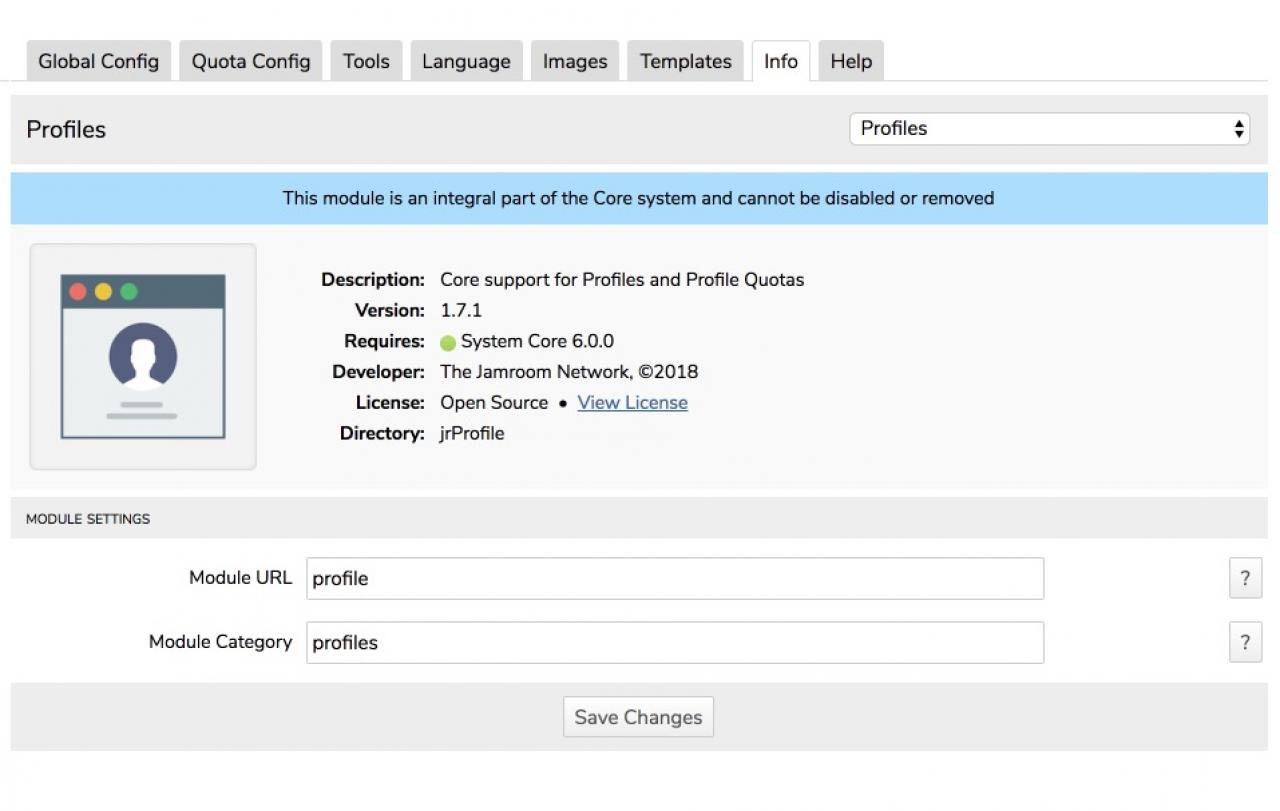Click the blue Core system notice banner

pyautogui.click(x=639, y=198)
